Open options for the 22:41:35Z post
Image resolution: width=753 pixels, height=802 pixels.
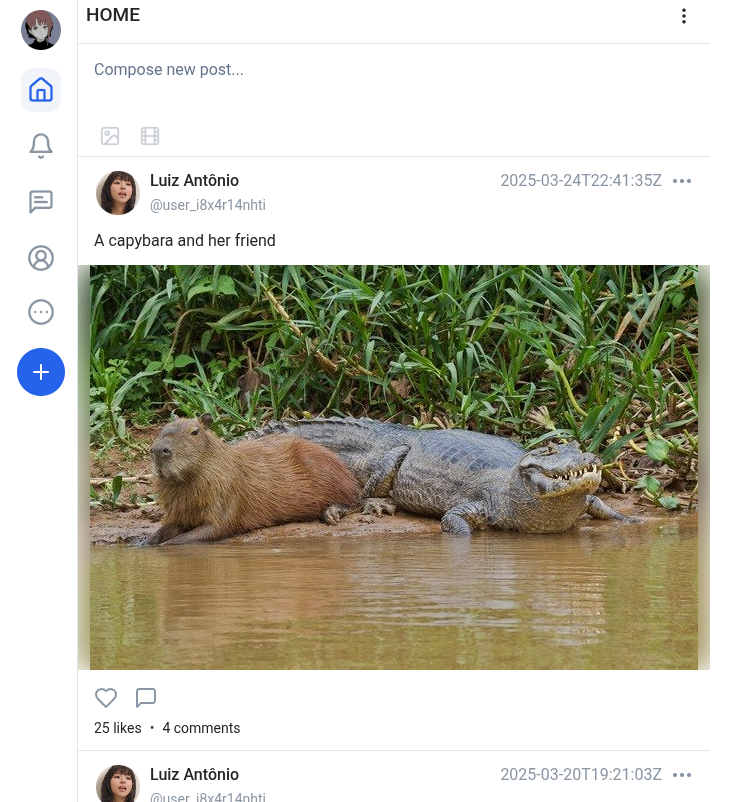click(x=682, y=181)
